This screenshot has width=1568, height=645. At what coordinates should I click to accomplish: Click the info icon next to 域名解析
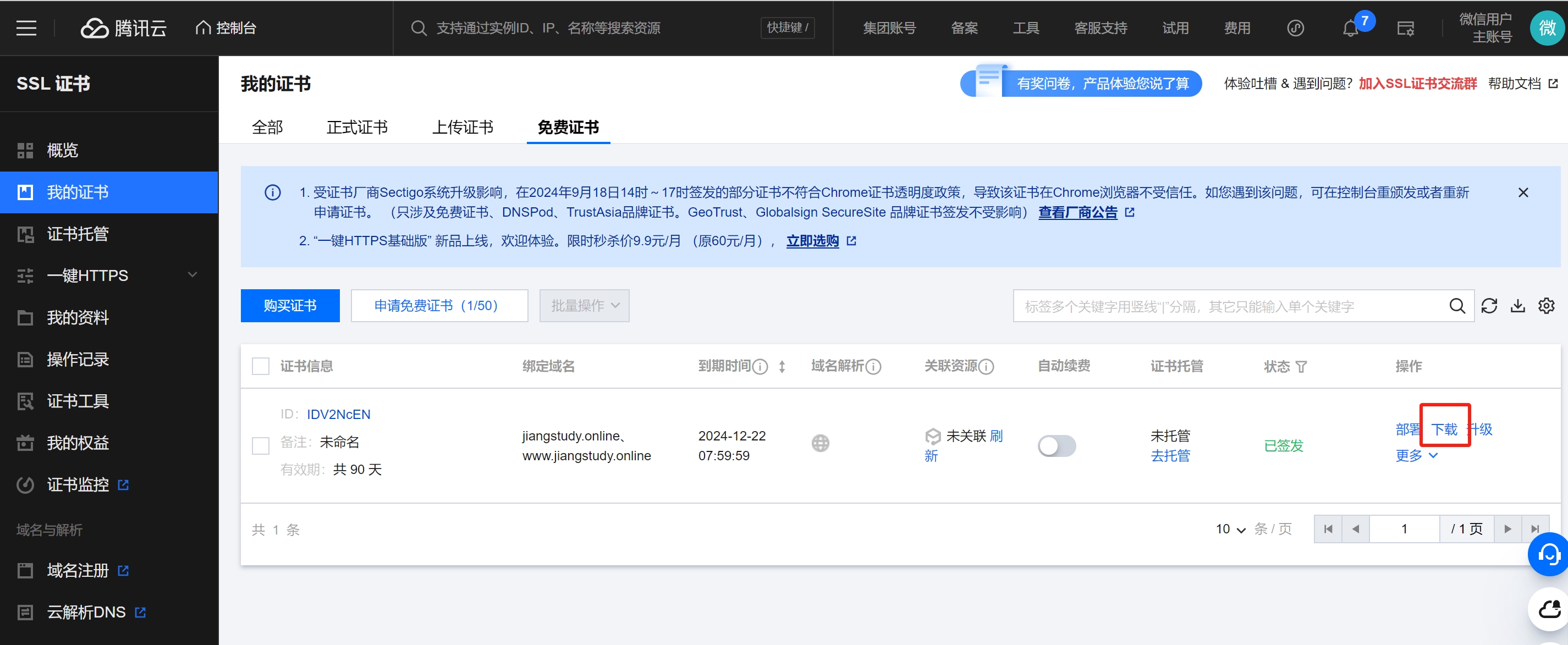tap(873, 366)
